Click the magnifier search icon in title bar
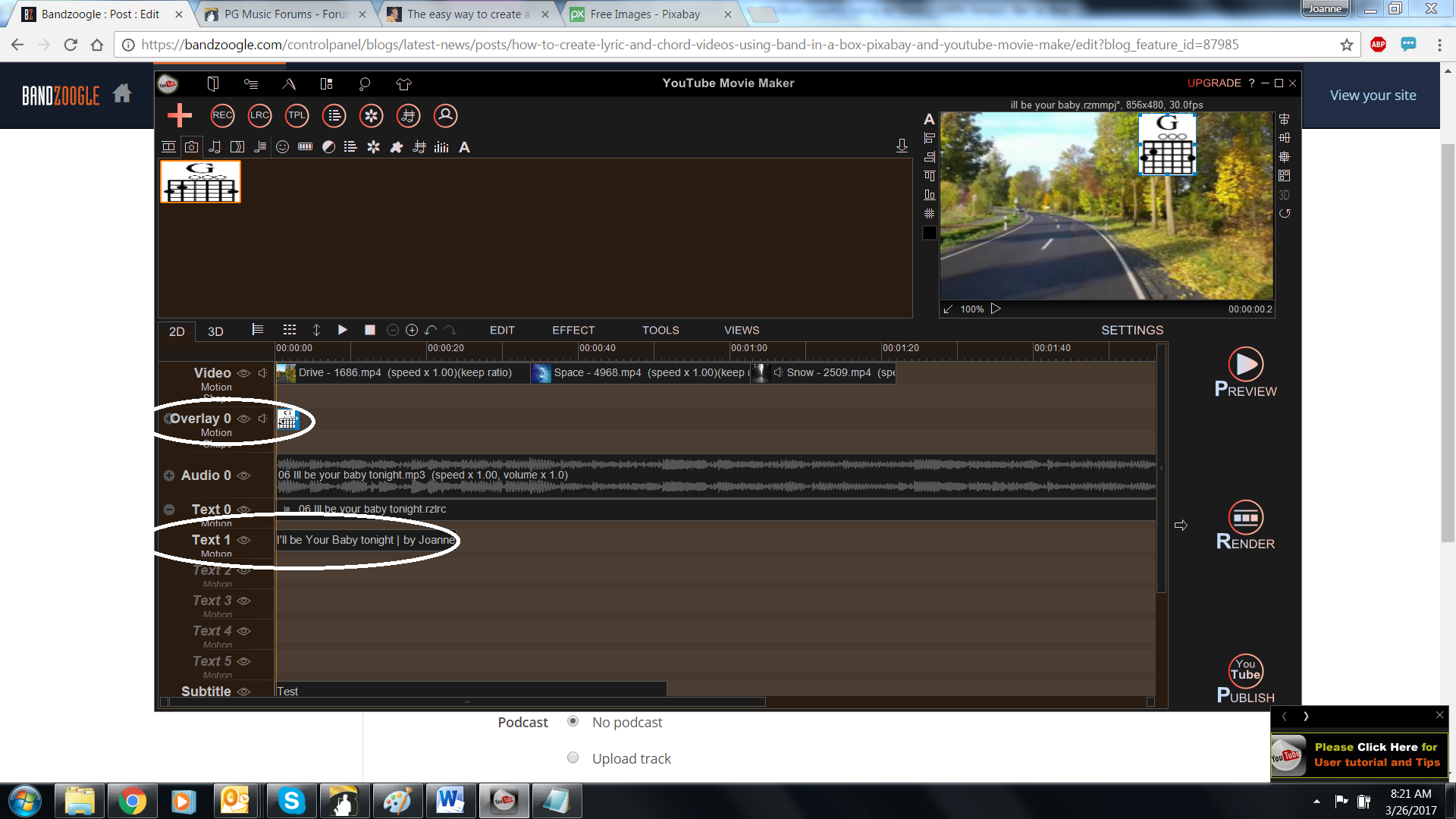Viewport: 1456px width, 819px height. [365, 83]
